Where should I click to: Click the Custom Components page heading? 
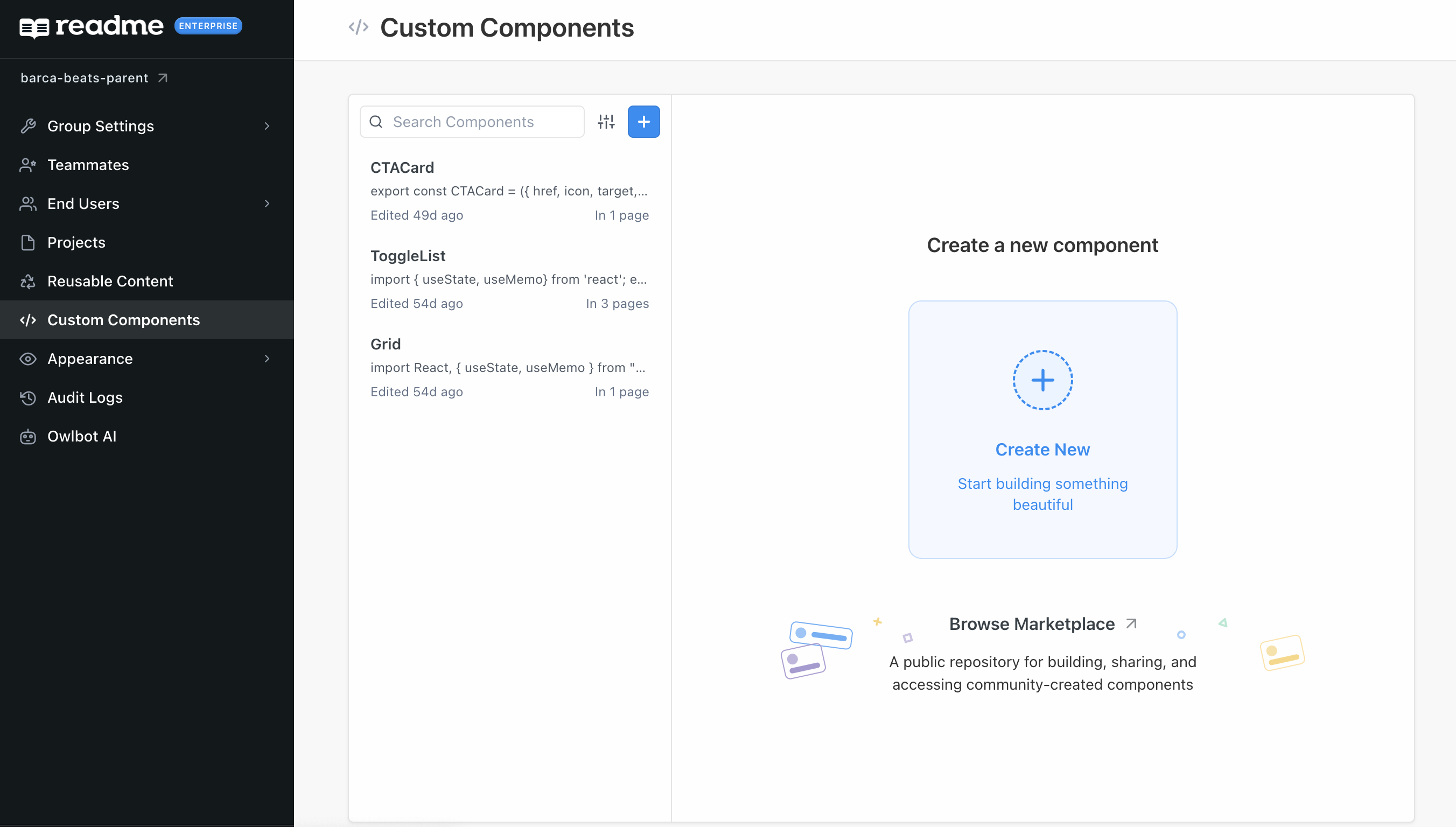click(x=507, y=28)
